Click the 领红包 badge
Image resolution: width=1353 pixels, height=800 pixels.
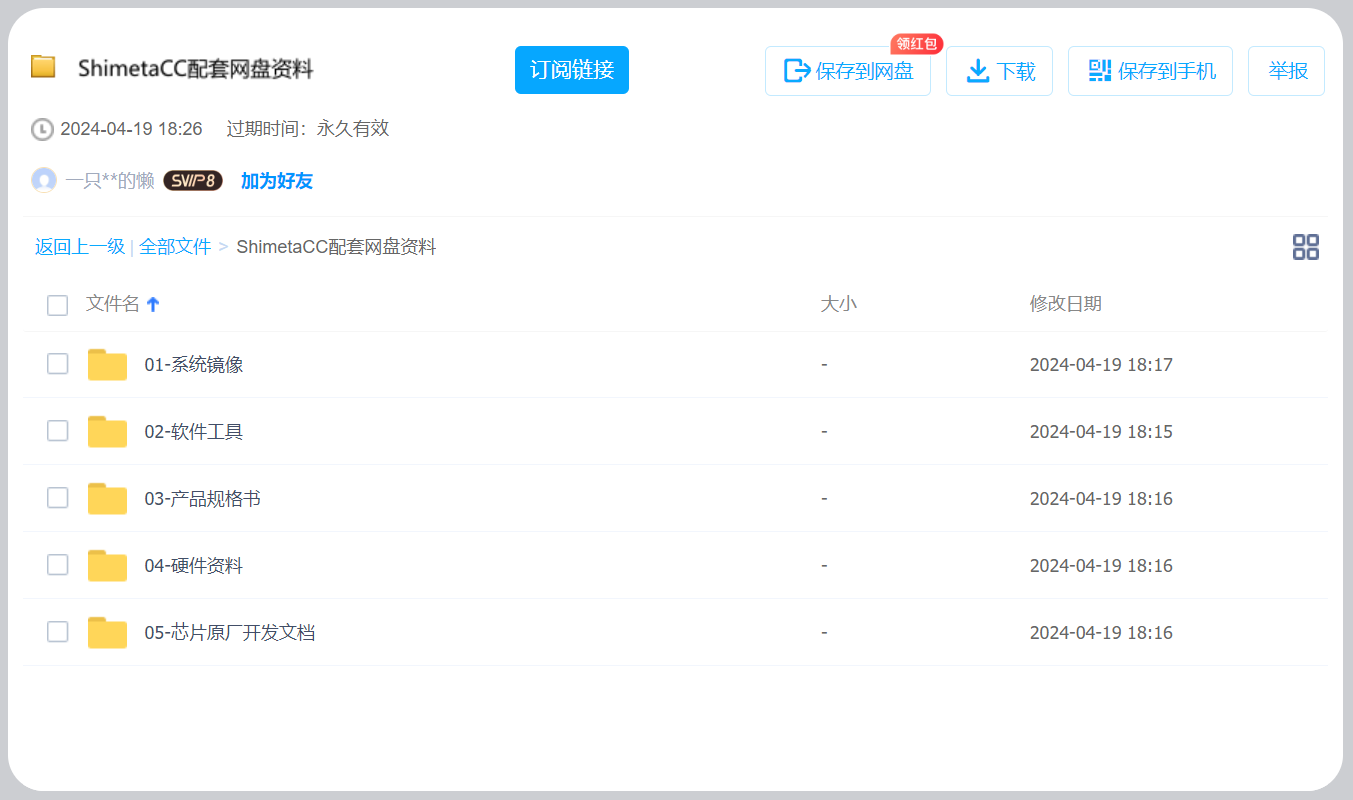pos(917,44)
